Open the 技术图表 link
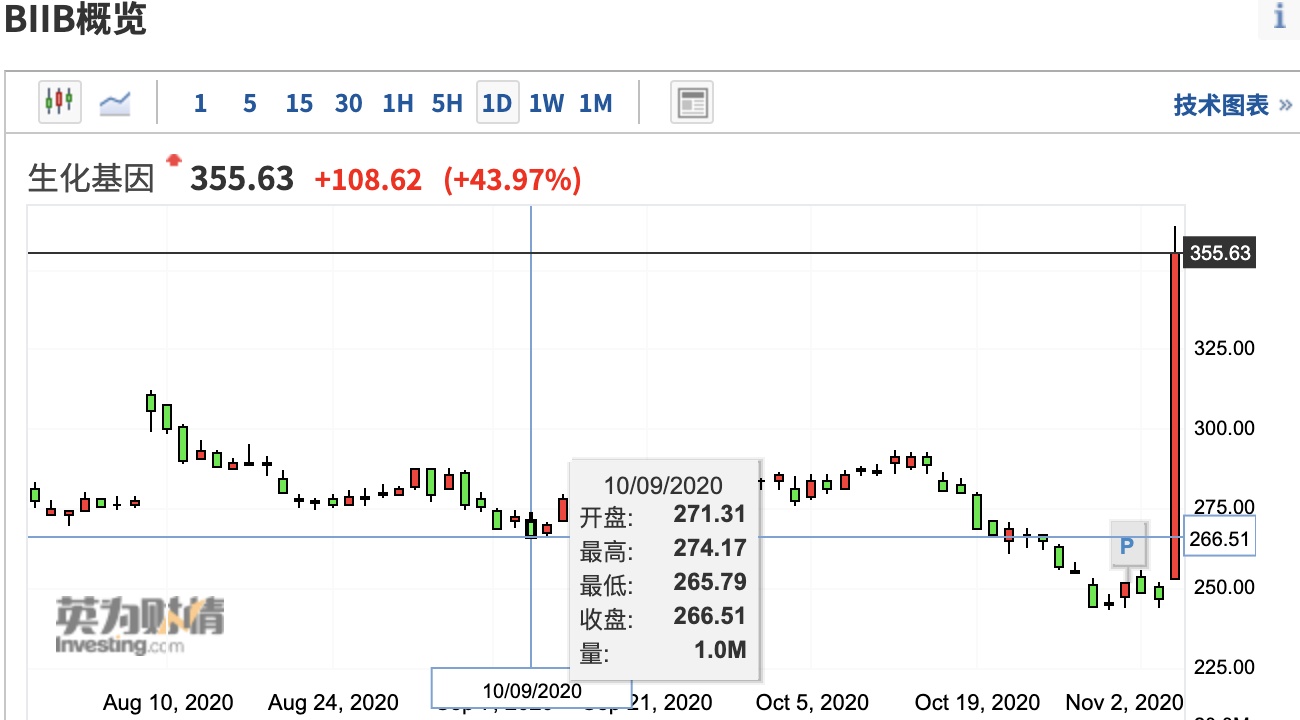 [x=1233, y=105]
